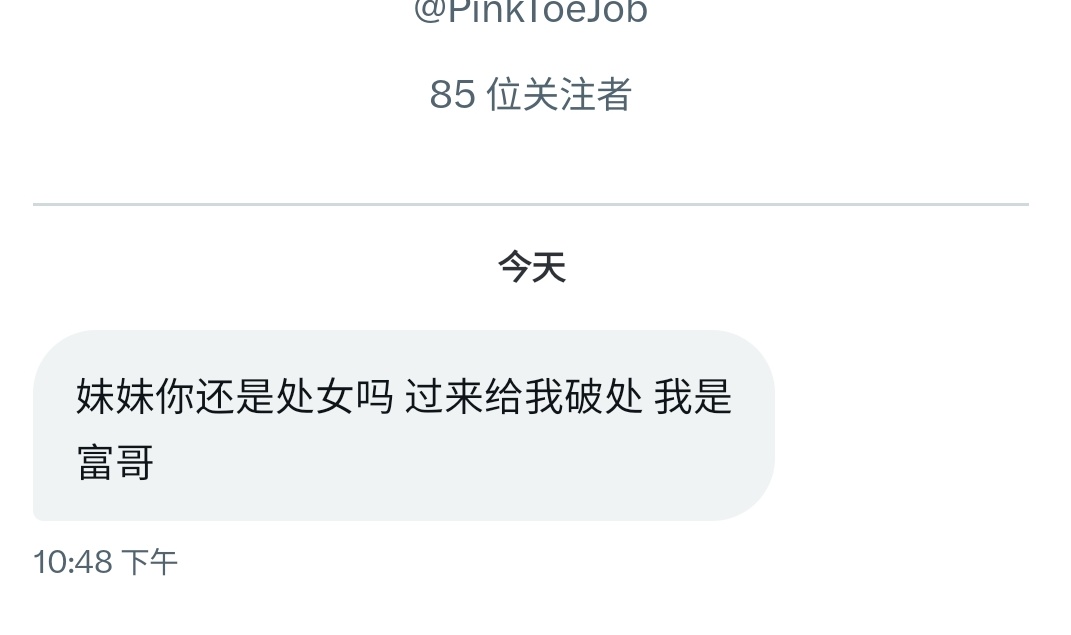The width and height of the screenshot is (1071, 635).
Task: Click the horizontal divider under follower count
Action: click(x=531, y=204)
